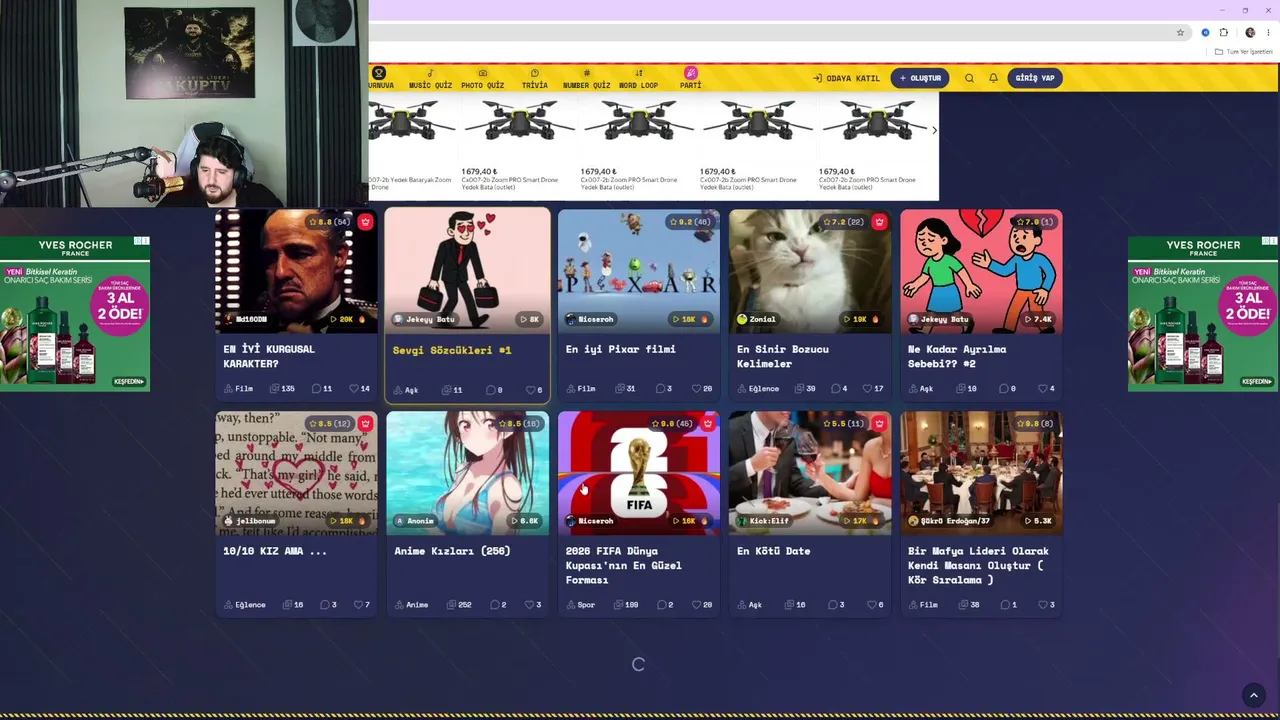Viewport: 1280px width, 720px height.
Task: Go to the Number Quiz tab
Action: [x=586, y=79]
